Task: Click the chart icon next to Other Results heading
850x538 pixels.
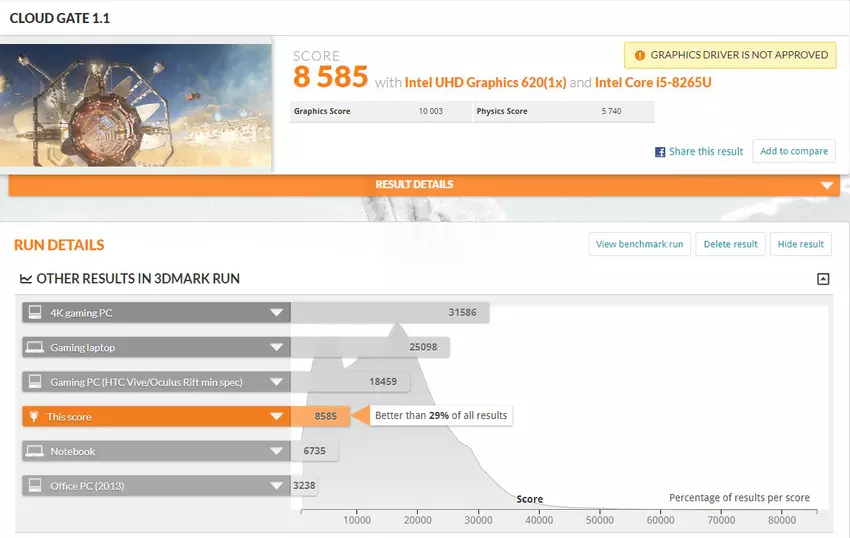Action: pos(25,279)
